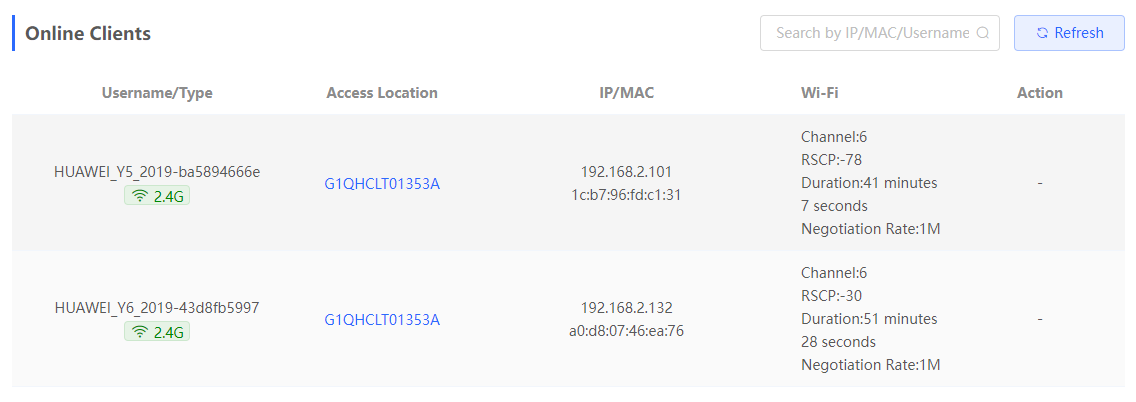Click the search magnifier icon
Image resolution: width=1136 pixels, height=402 pixels.
[x=982, y=33]
